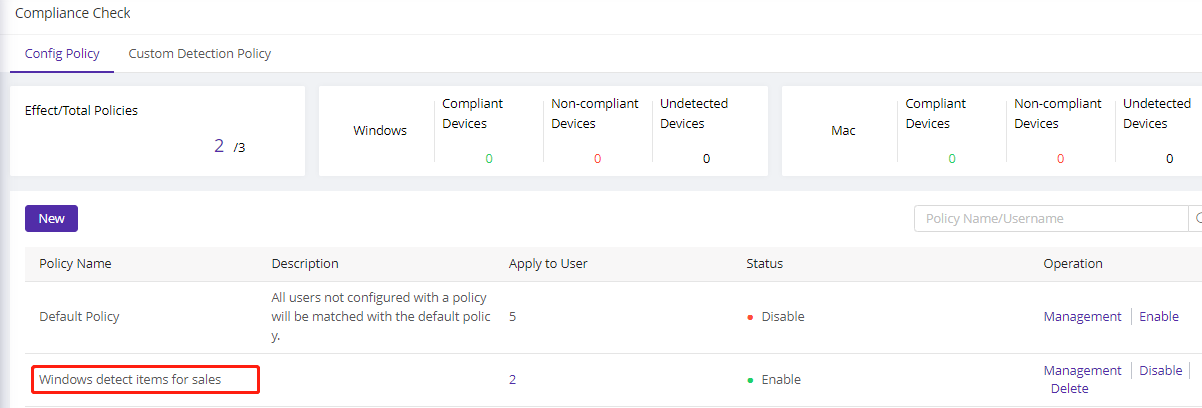
Task: Focus the Policy Name/Username search field
Action: point(1049,218)
